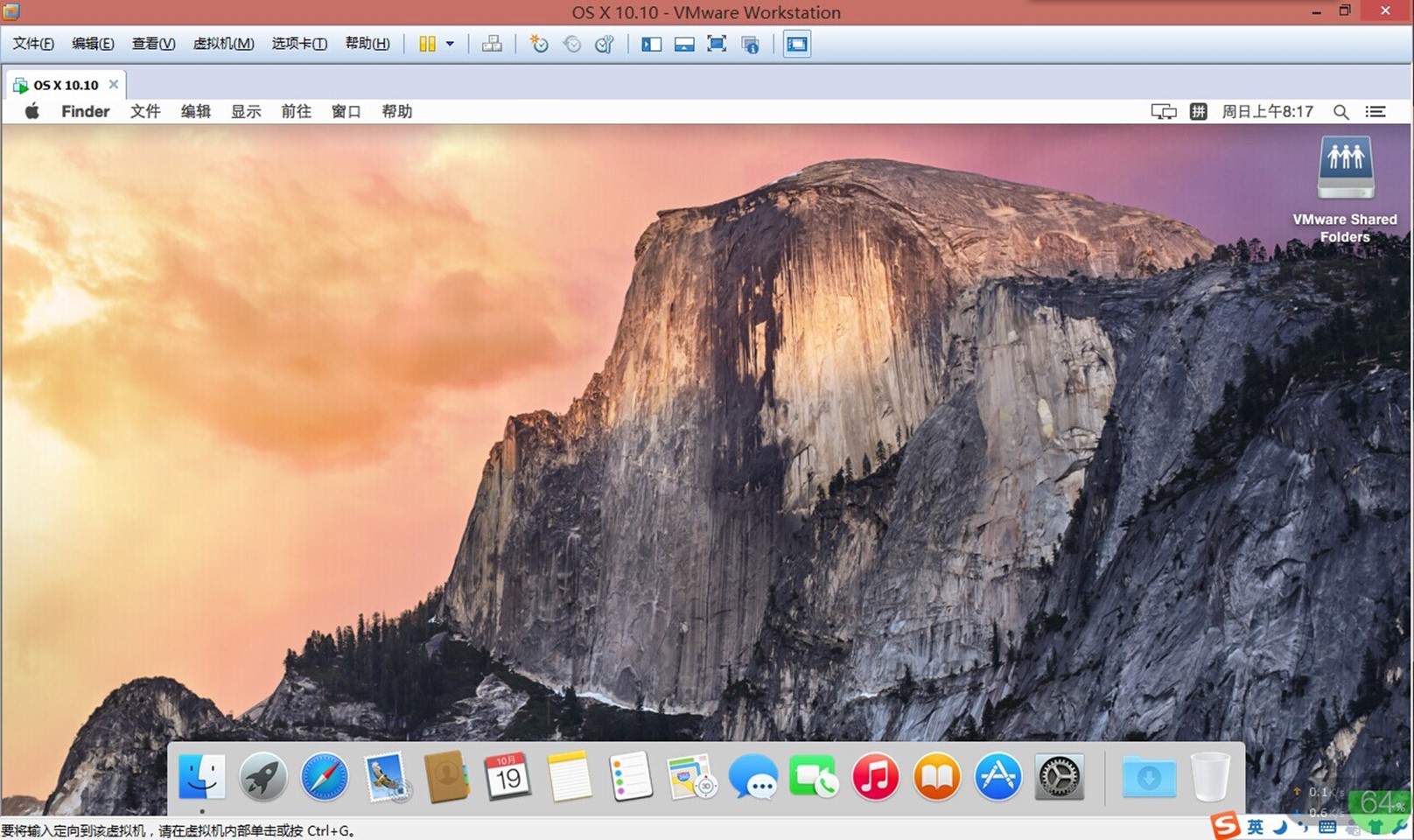
Task: Open the VMware 文件(F) menu
Action: pos(33,44)
